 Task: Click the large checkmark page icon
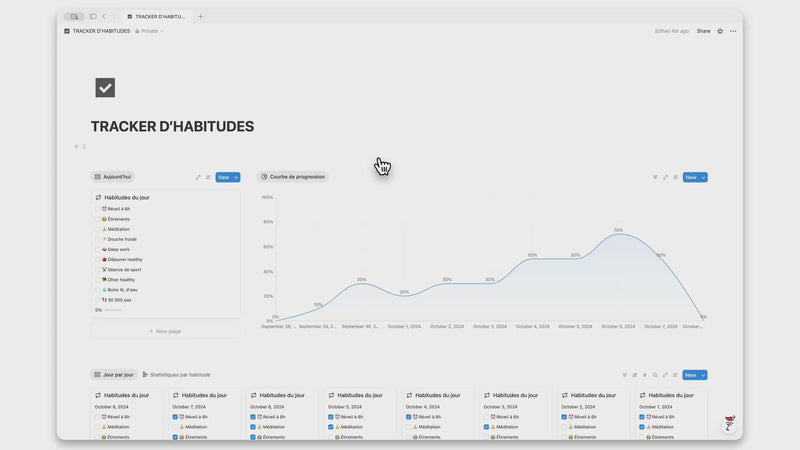105,88
